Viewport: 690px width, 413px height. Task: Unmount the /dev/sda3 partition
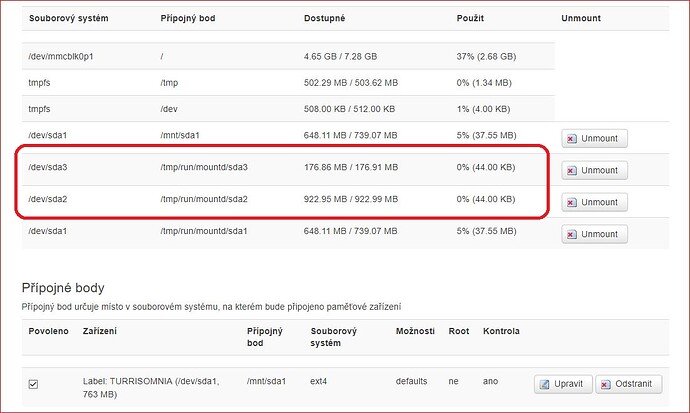tap(594, 171)
